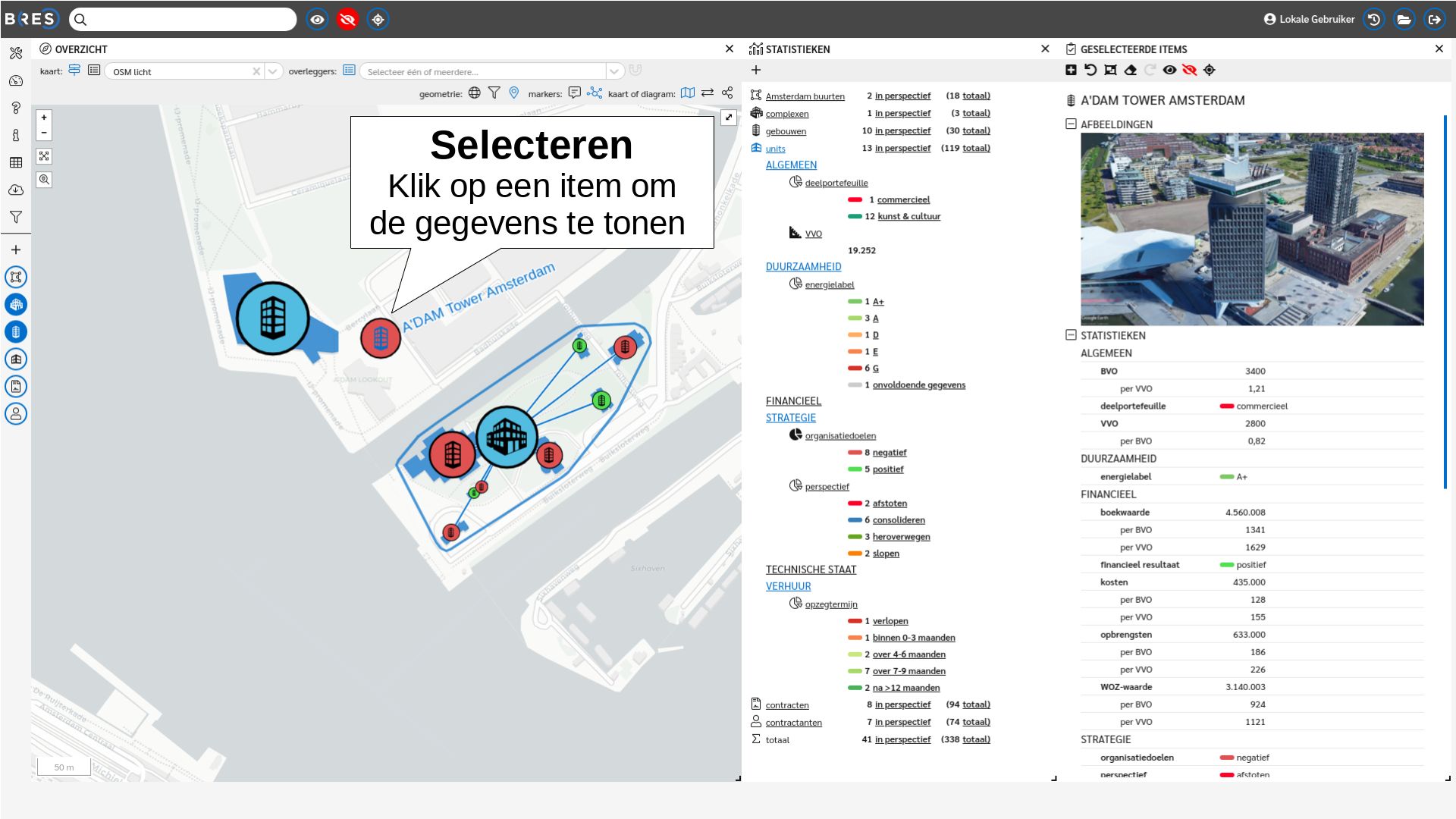This screenshot has height=819, width=1456.
Task: Expand the ALGEMEEN section in Statistieken
Action: (791, 165)
